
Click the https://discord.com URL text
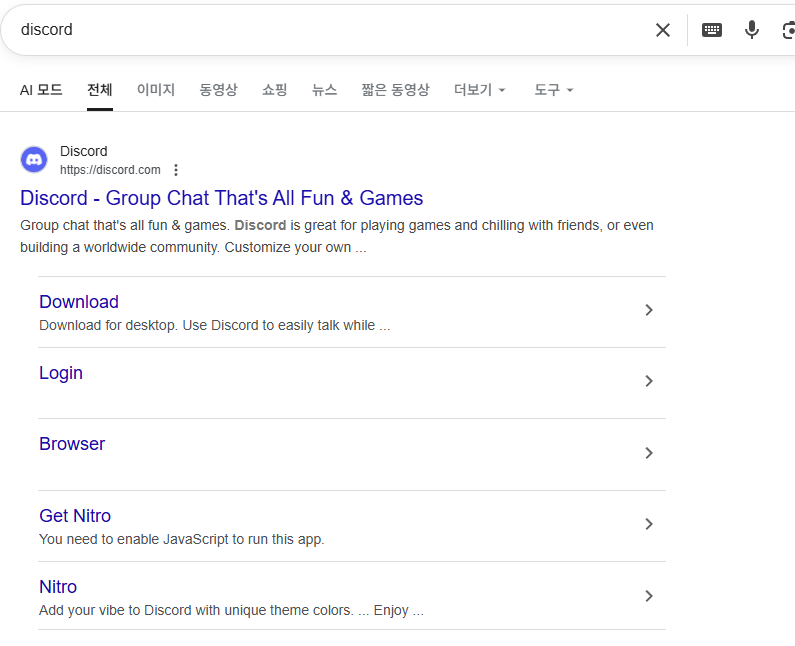click(110, 170)
